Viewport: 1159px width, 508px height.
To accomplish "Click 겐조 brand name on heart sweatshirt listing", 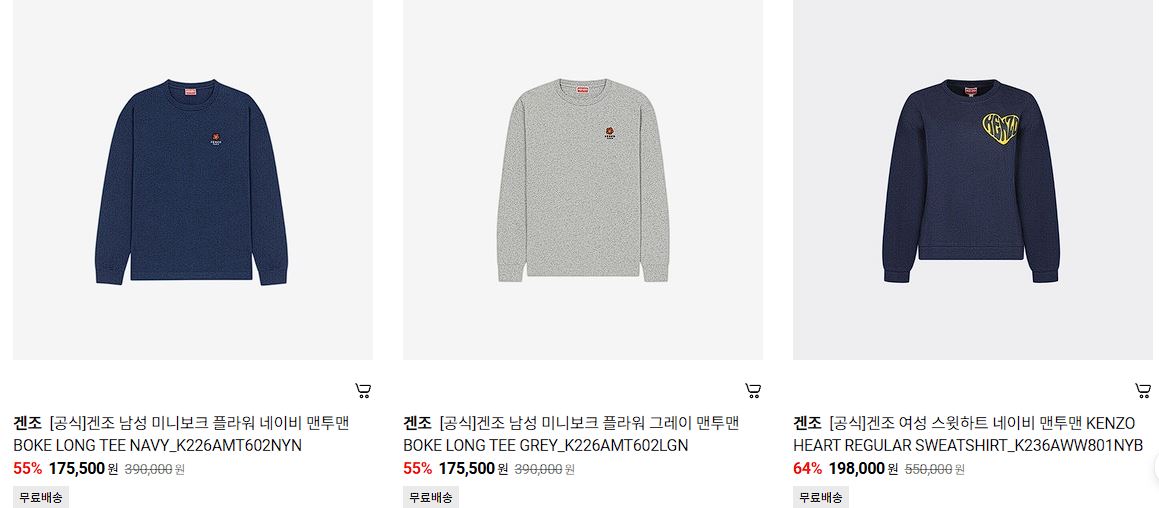I will coord(807,424).
